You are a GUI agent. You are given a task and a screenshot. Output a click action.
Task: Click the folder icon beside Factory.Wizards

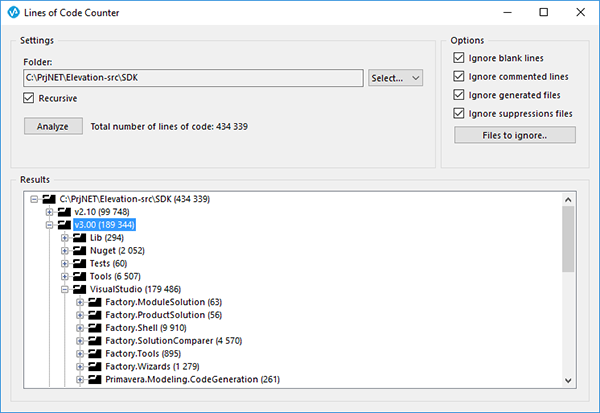(95, 366)
